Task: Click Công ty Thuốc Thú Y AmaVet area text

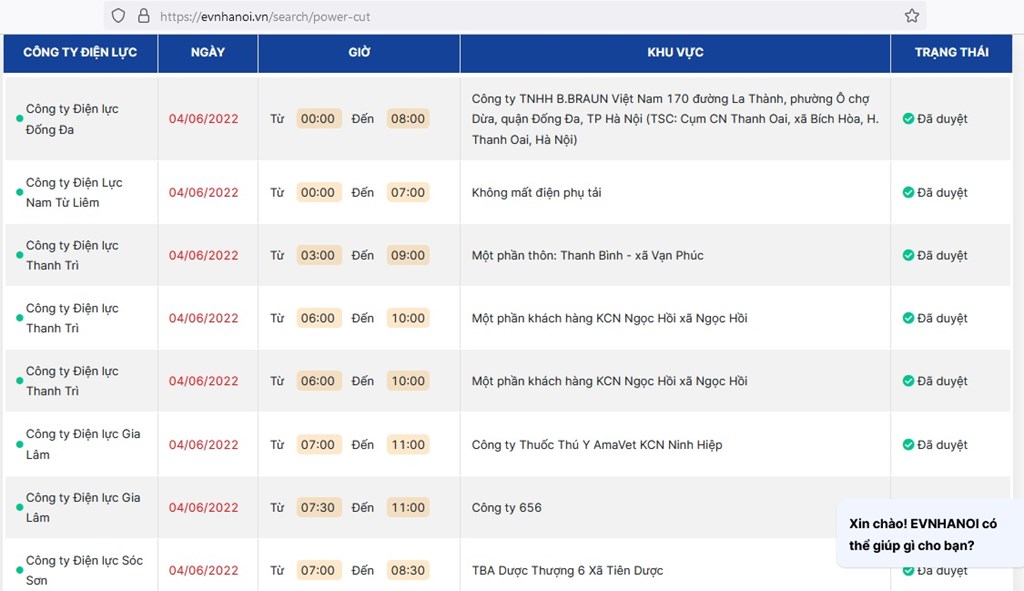Action: pyautogui.click(x=597, y=445)
